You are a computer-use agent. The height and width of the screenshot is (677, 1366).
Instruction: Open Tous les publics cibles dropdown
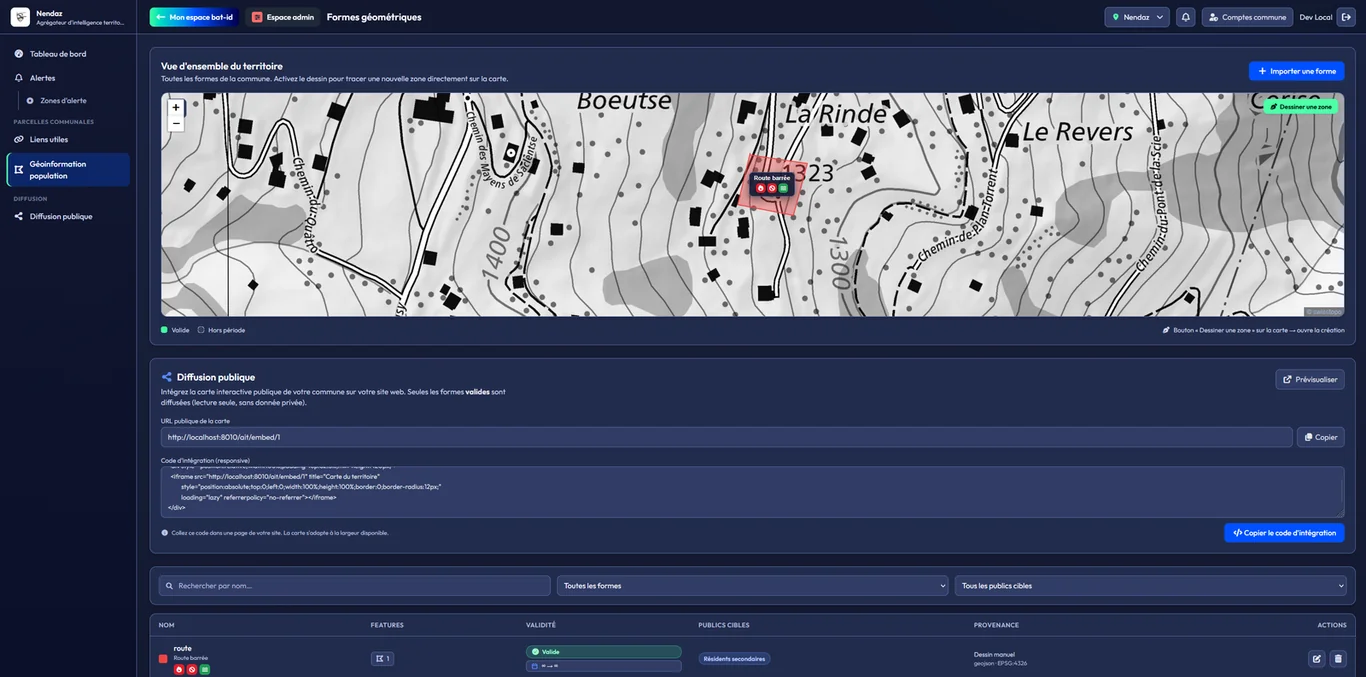pos(1151,586)
